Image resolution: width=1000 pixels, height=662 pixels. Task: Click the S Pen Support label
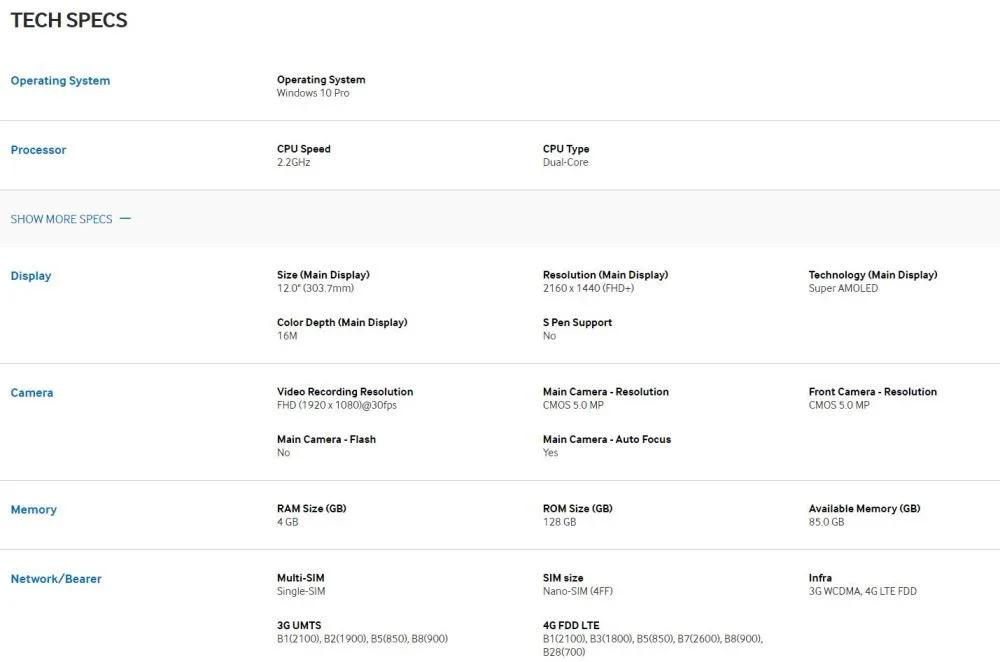[x=577, y=322]
